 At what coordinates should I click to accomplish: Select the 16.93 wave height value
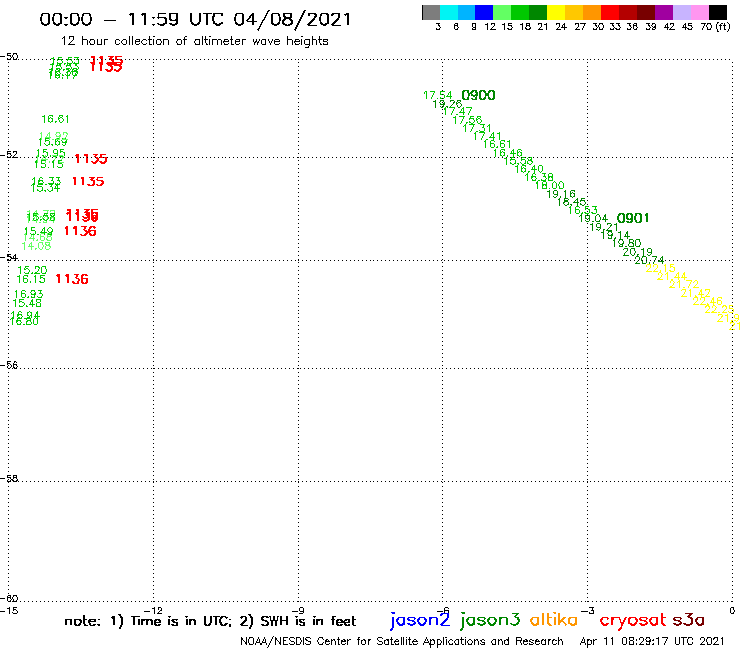coord(28,294)
